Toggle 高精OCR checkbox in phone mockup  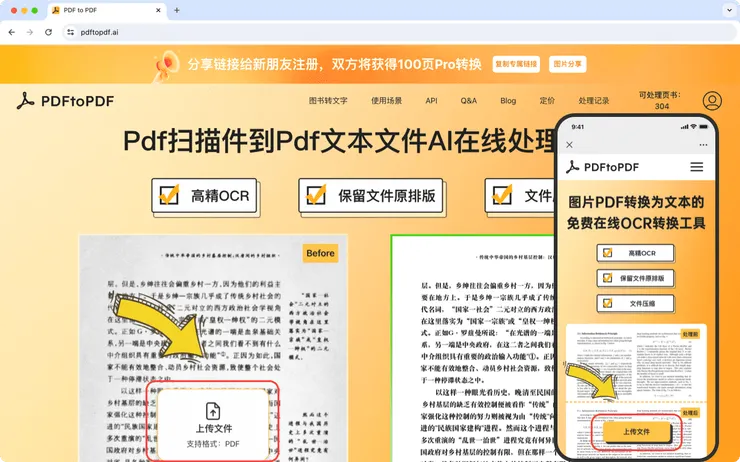[607, 253]
